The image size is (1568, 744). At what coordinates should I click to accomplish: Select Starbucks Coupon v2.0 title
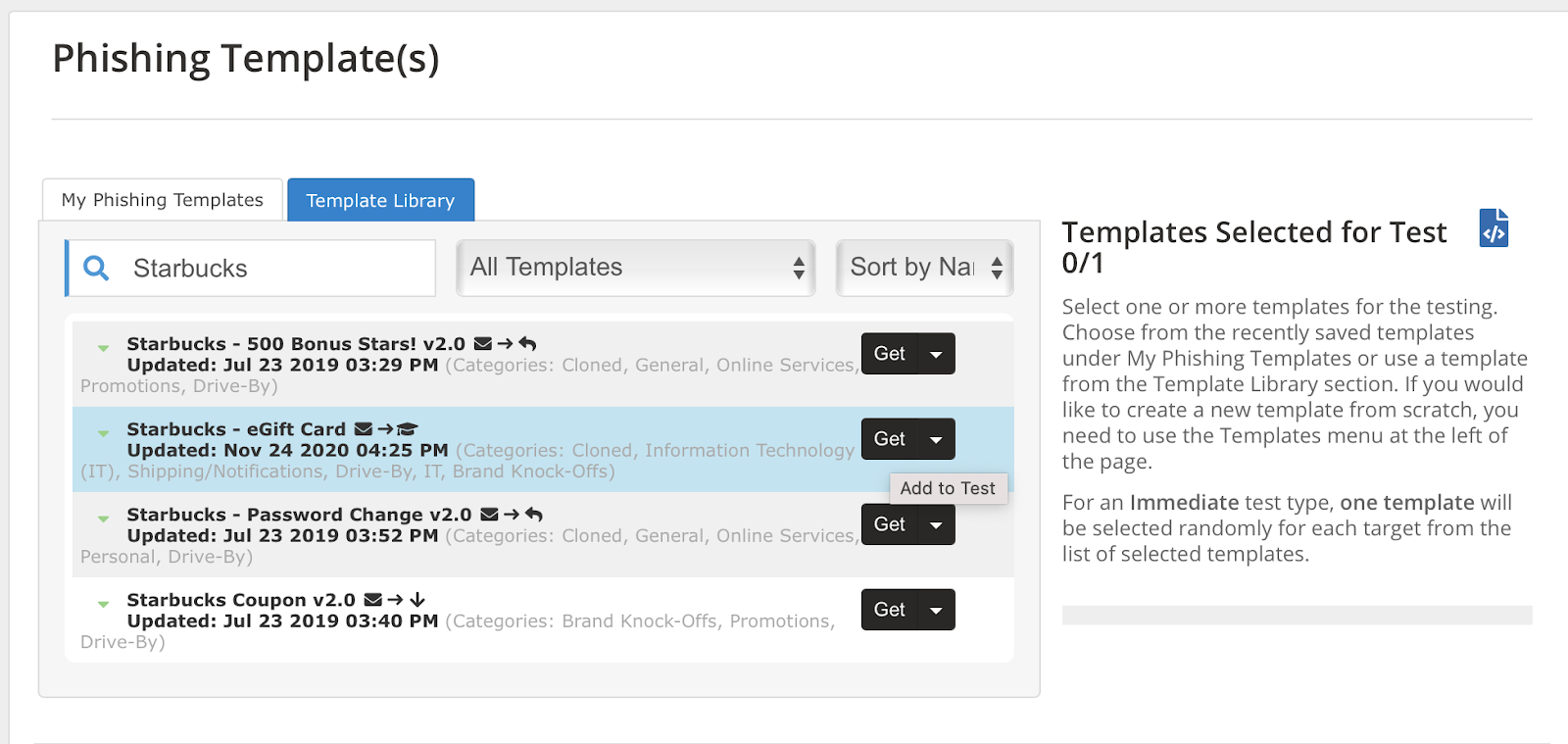(x=241, y=600)
